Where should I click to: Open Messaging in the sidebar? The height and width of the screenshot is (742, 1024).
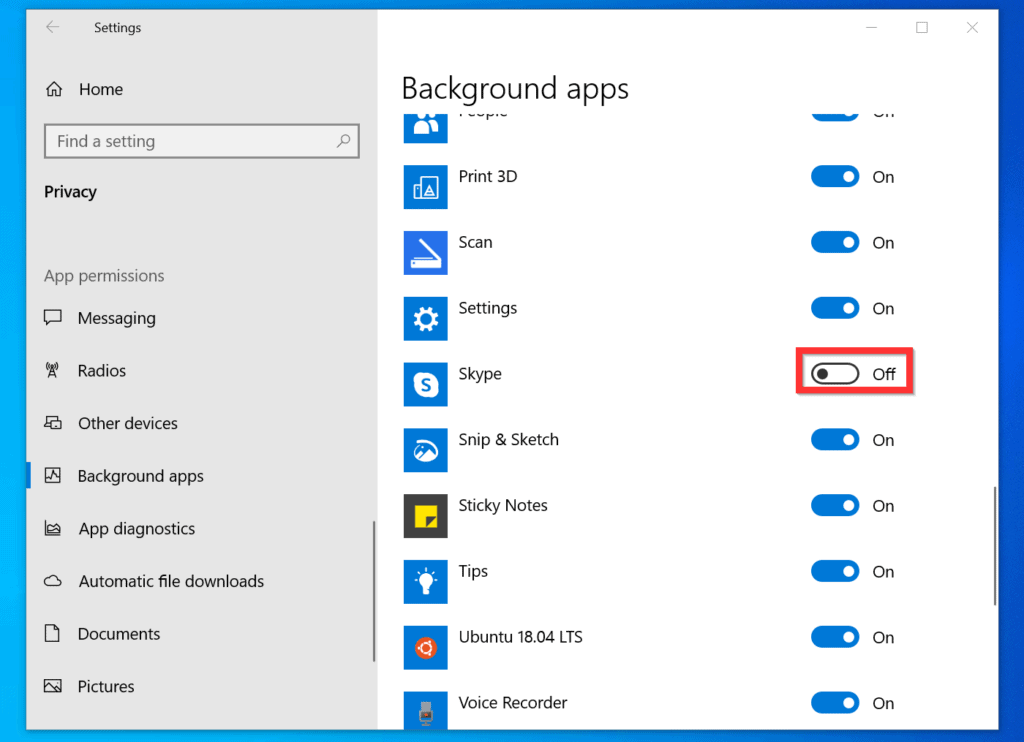[x=116, y=318]
